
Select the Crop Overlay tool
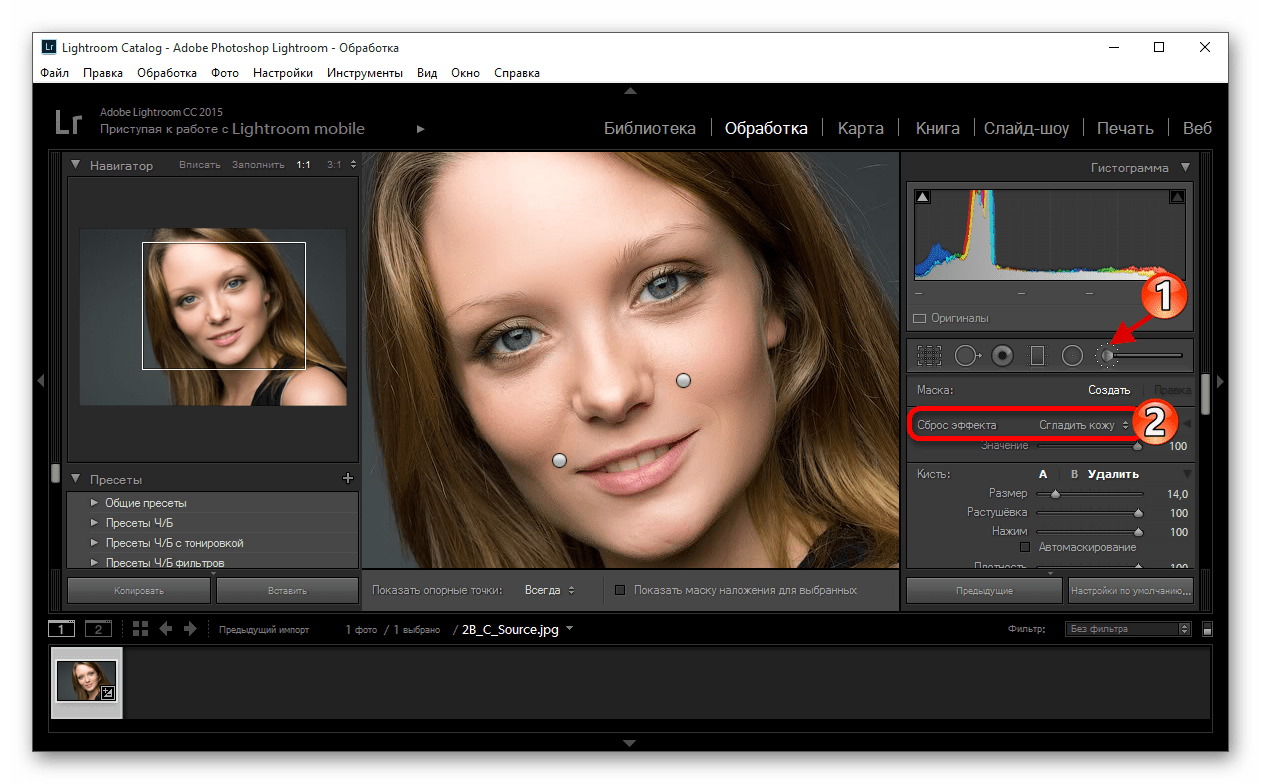pos(930,355)
